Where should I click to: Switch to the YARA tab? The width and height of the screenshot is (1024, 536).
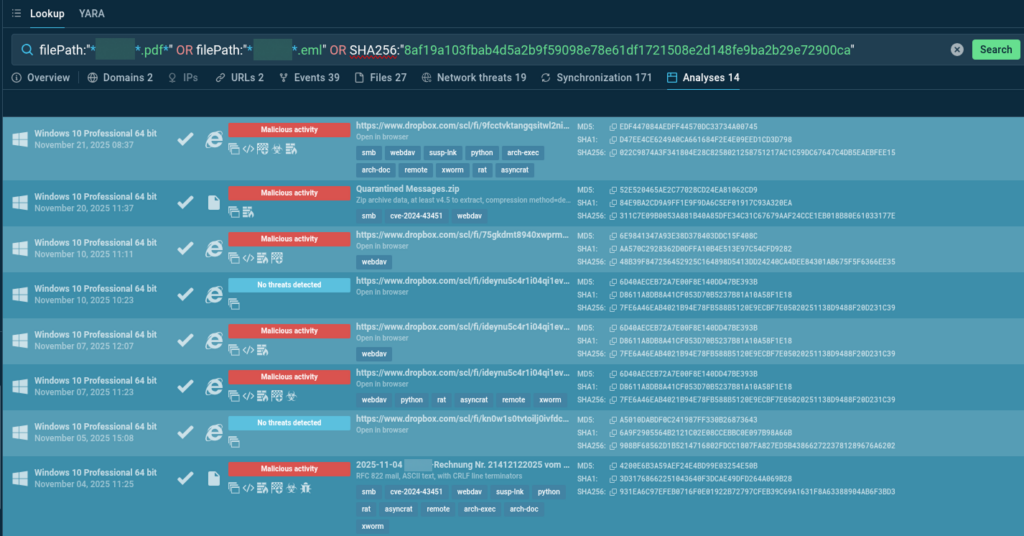(x=92, y=14)
